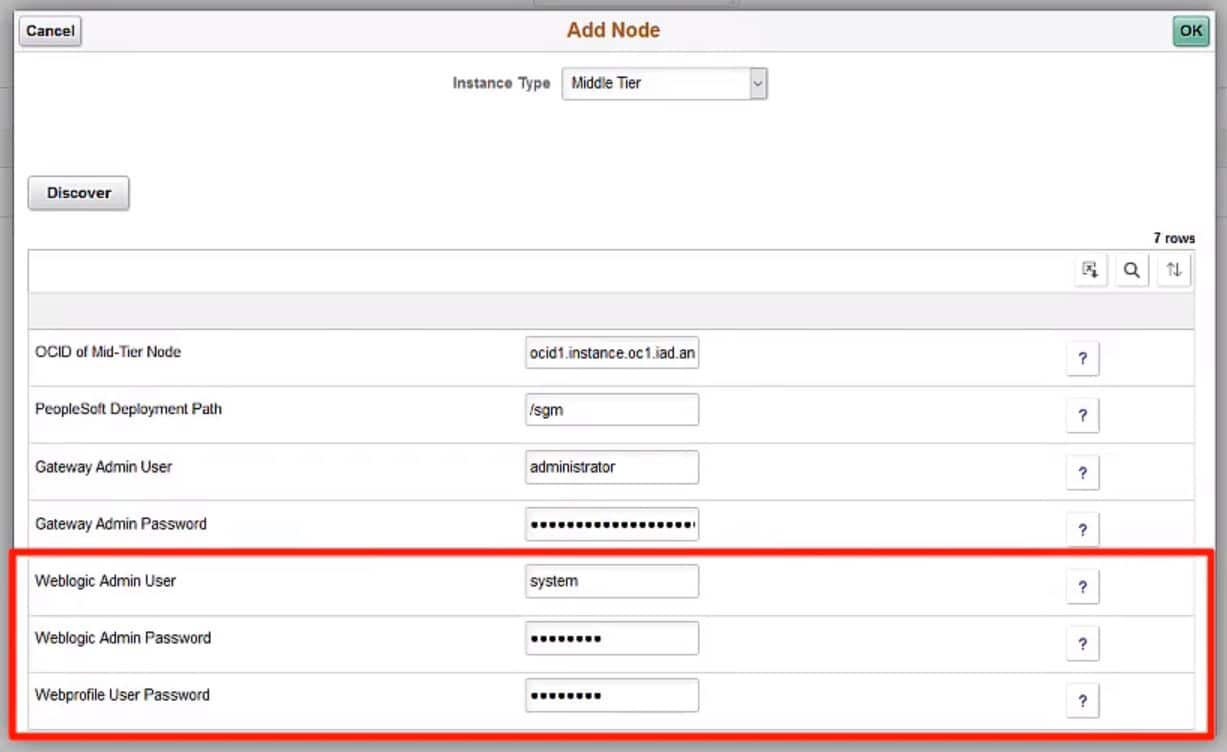
Task: Open the grid download to Excel icon
Action: [1091, 269]
